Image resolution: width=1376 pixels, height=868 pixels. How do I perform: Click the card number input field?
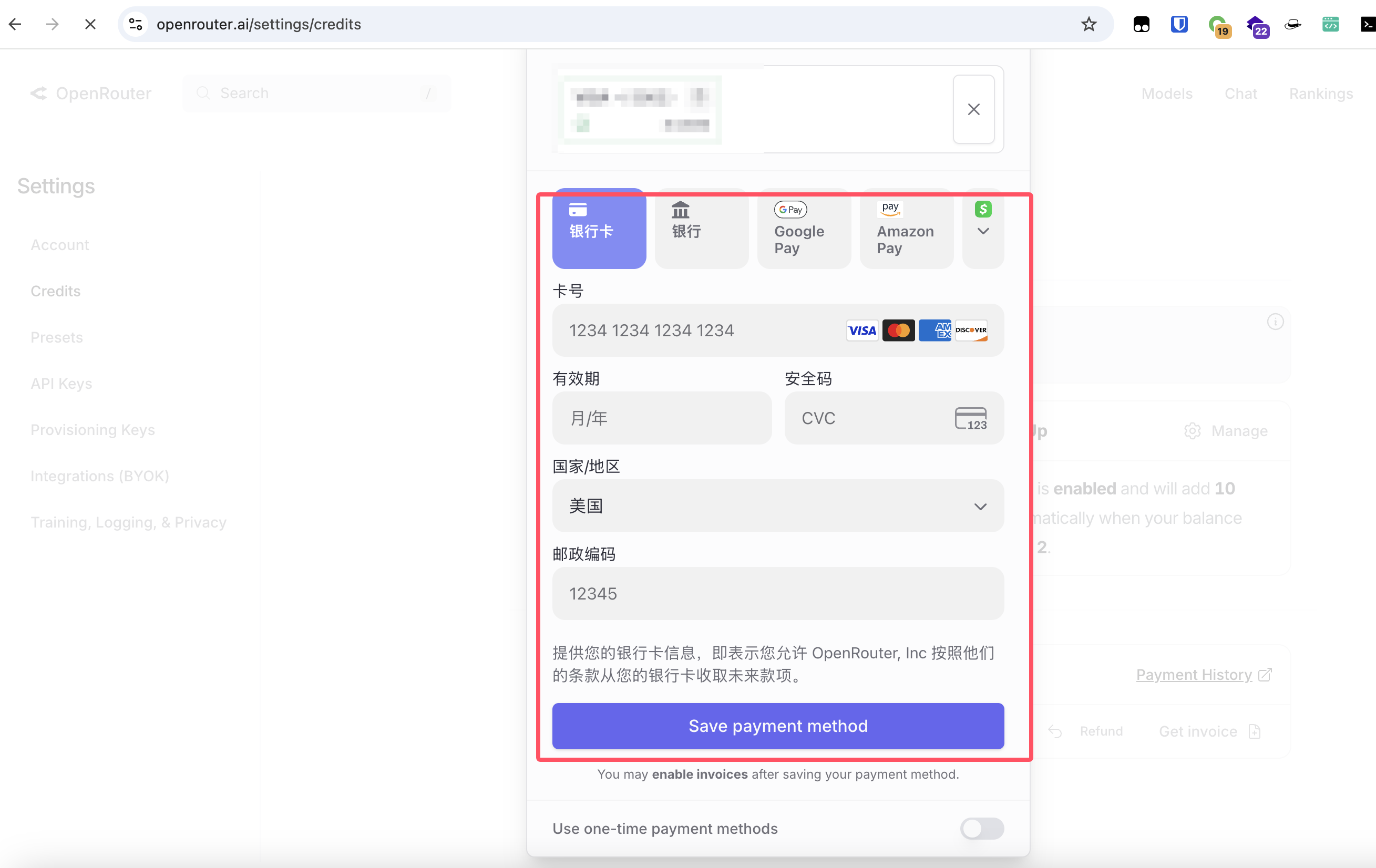(x=778, y=330)
